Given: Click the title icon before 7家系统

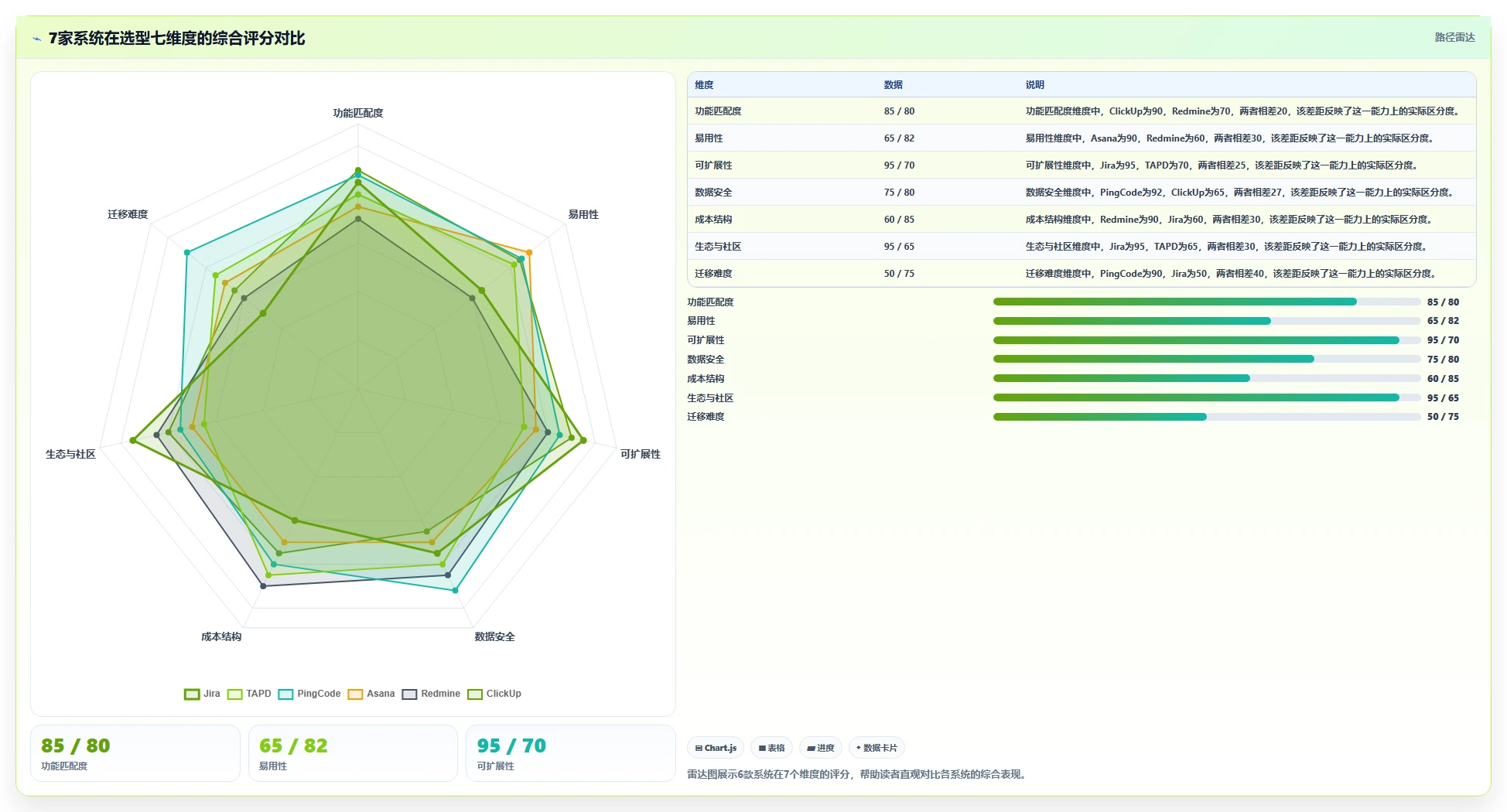Looking at the screenshot, I should 37,39.
